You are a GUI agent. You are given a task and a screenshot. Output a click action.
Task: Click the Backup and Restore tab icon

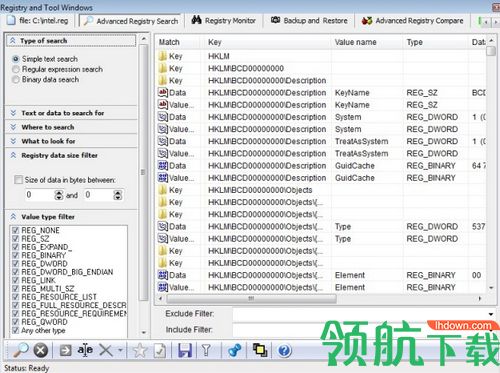[x=275, y=20]
